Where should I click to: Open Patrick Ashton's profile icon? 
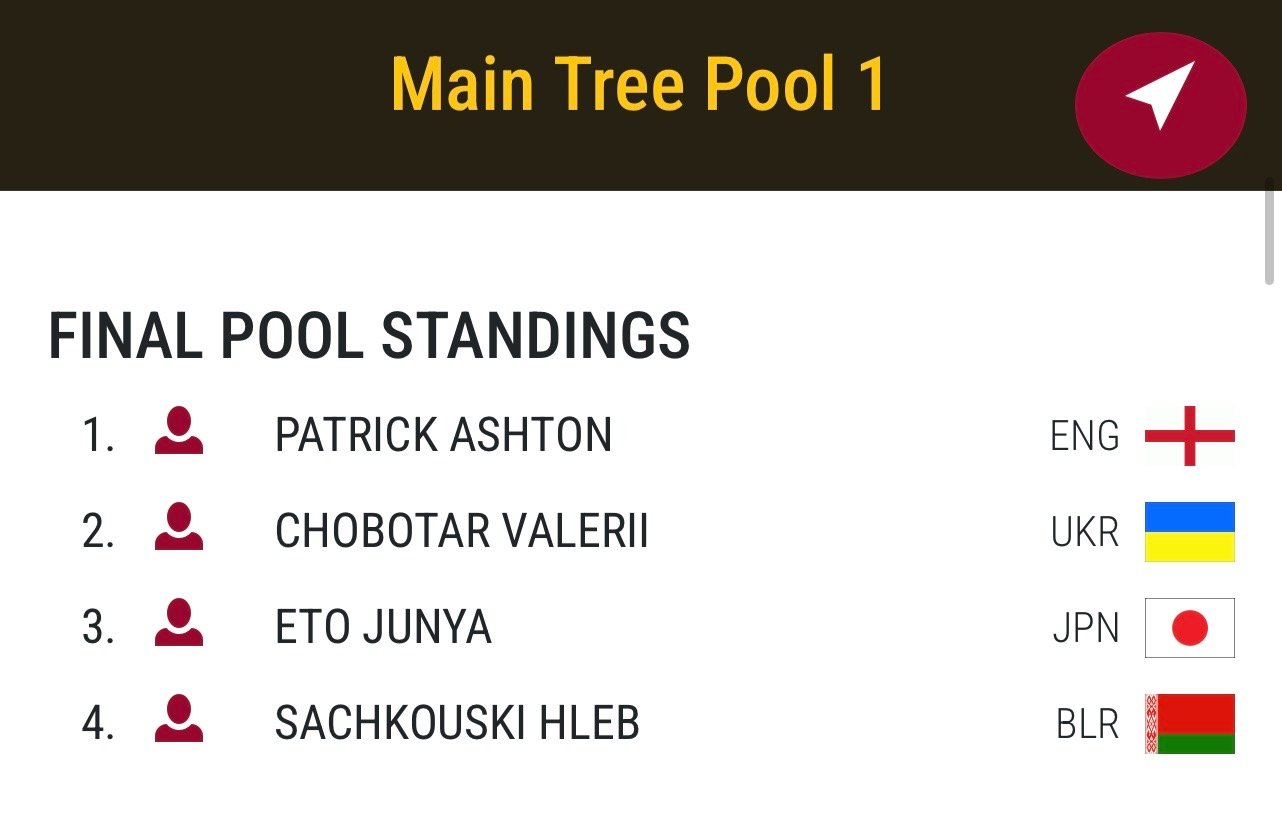tap(179, 432)
